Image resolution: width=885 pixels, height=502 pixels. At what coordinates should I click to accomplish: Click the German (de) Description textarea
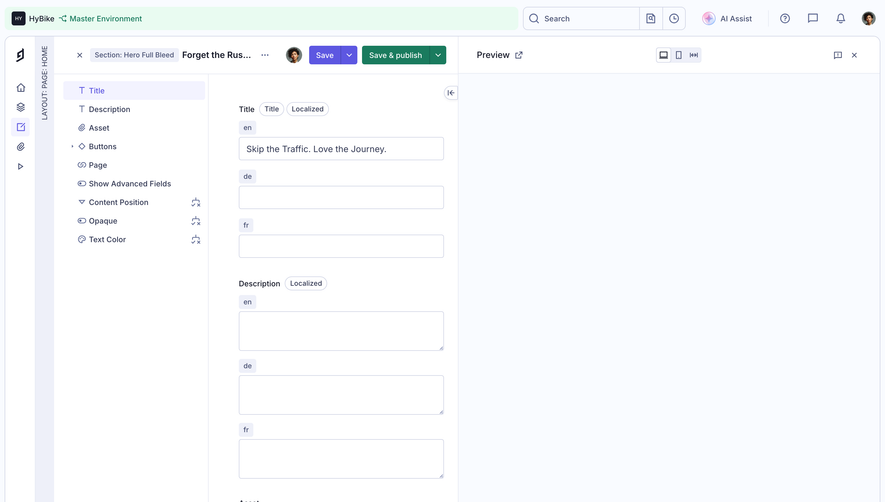[x=341, y=395]
